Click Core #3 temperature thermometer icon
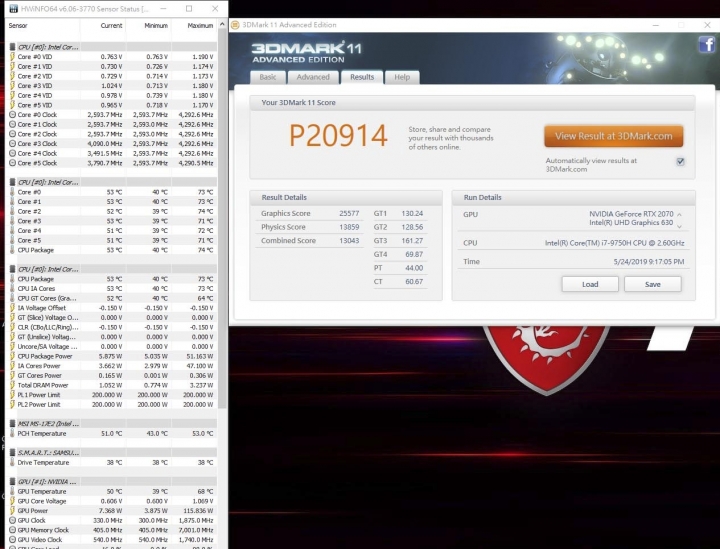720x549 pixels. click(12, 221)
